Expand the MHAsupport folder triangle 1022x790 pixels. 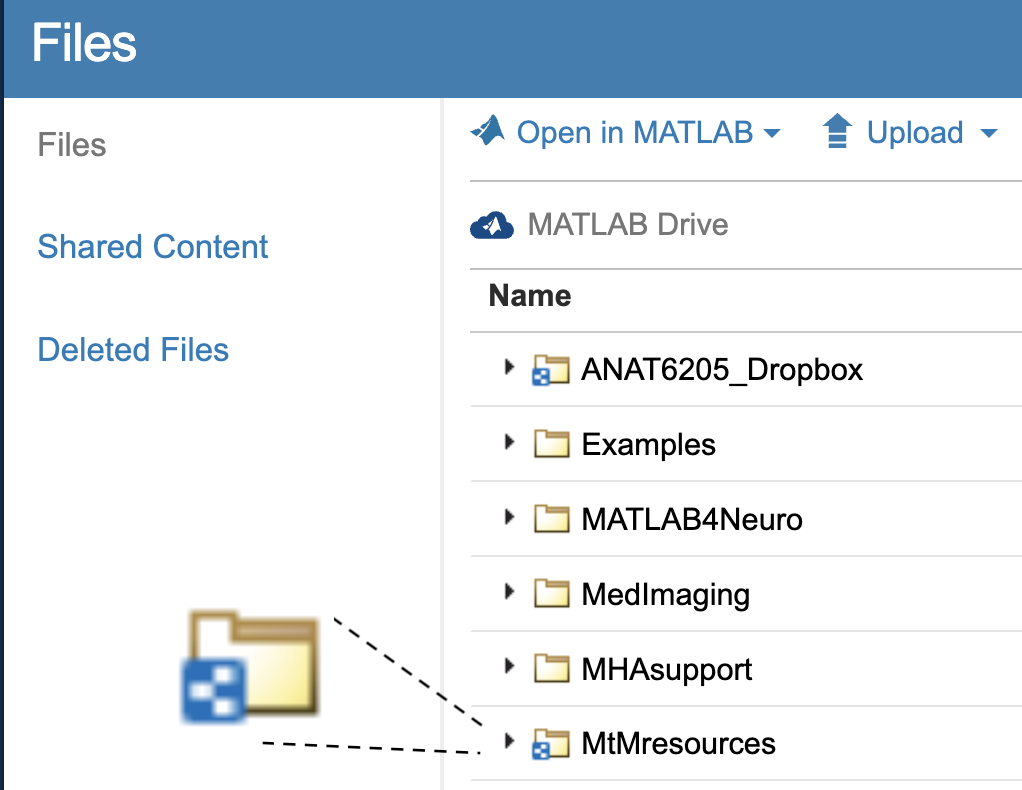[x=510, y=666]
